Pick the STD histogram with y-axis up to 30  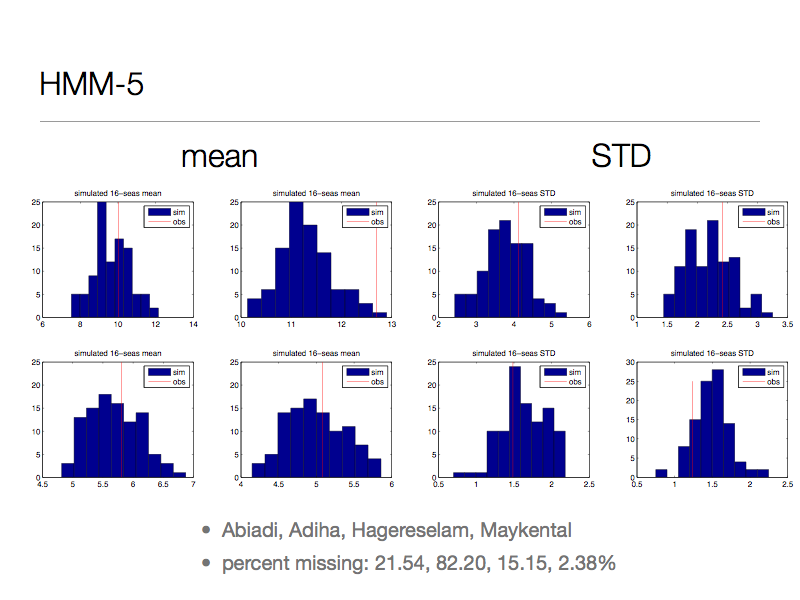coord(711,420)
